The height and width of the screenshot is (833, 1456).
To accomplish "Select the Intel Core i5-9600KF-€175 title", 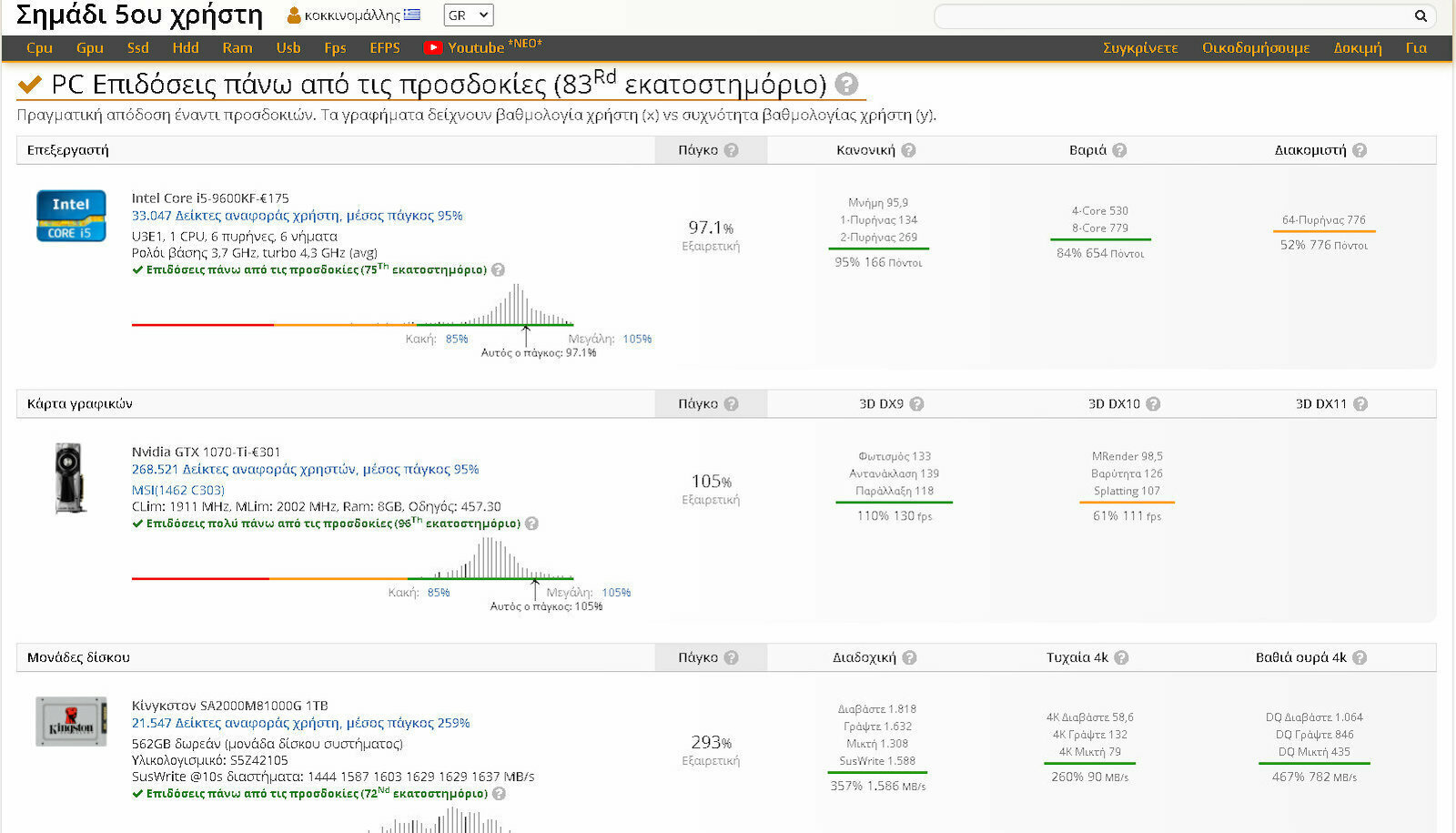I will [x=210, y=198].
